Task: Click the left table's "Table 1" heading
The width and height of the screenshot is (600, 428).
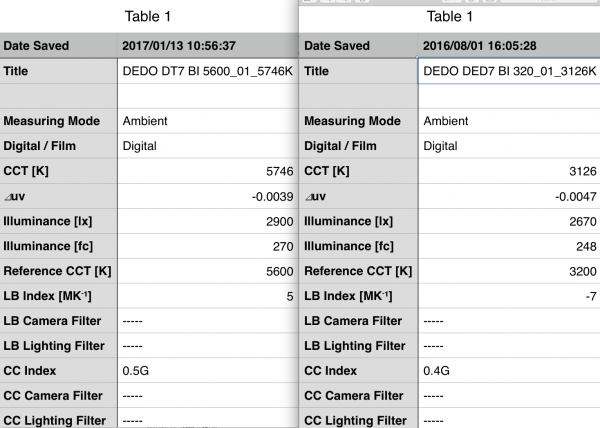Action: point(149,16)
